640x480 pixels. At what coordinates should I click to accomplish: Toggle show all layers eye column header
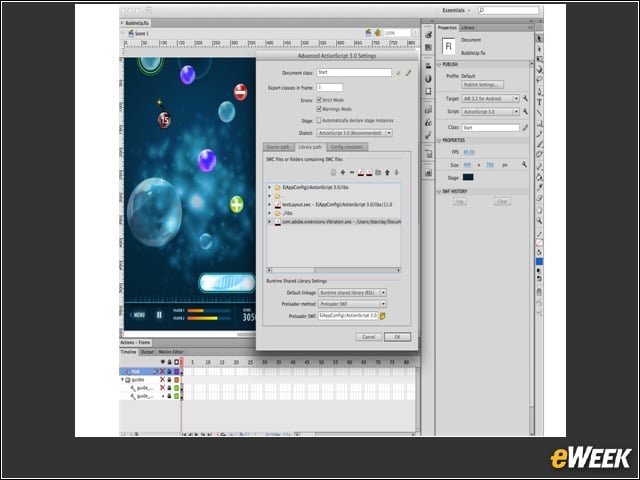click(162, 362)
